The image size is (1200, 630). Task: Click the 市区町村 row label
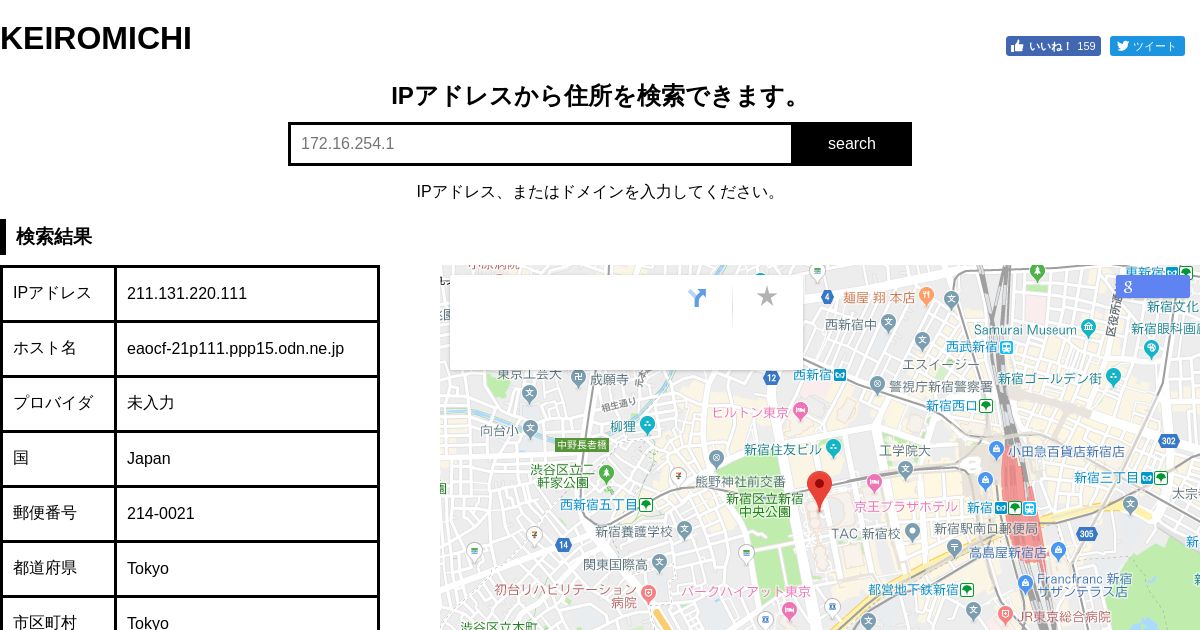tap(45, 622)
